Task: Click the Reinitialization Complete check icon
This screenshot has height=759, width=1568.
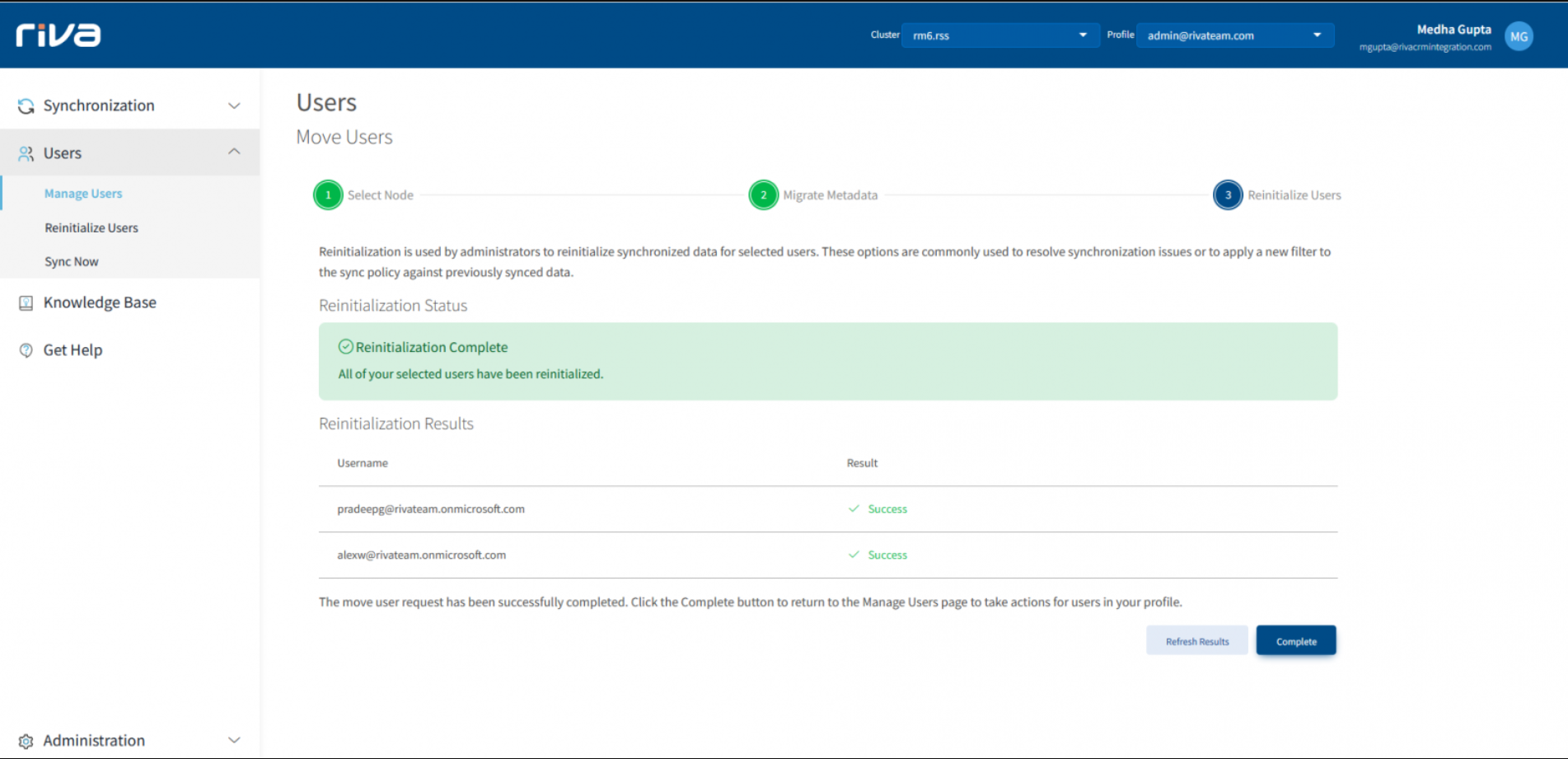Action: click(346, 347)
